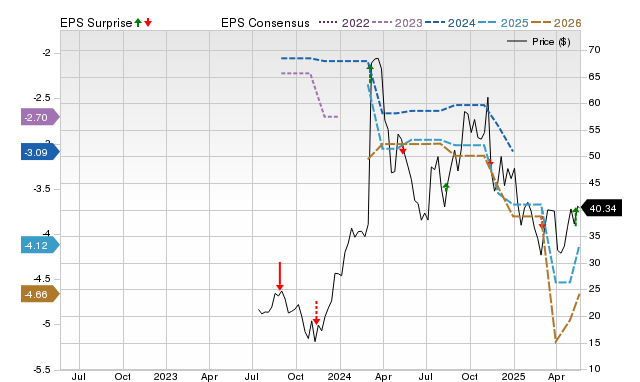
Task: Toggle the 2026 consensus legend entry
Action: point(556,23)
